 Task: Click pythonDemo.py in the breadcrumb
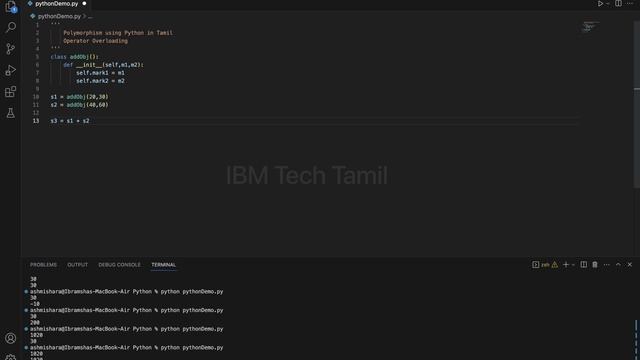coord(59,16)
